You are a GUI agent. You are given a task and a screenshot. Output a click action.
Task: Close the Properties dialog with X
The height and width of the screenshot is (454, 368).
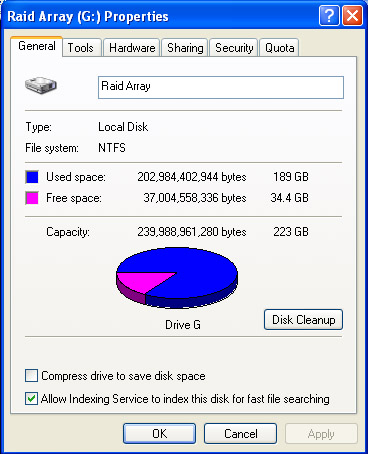pos(352,15)
